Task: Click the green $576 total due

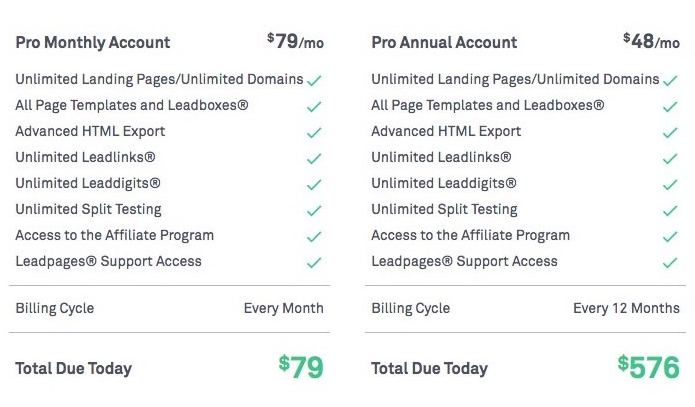Action: pos(648,367)
